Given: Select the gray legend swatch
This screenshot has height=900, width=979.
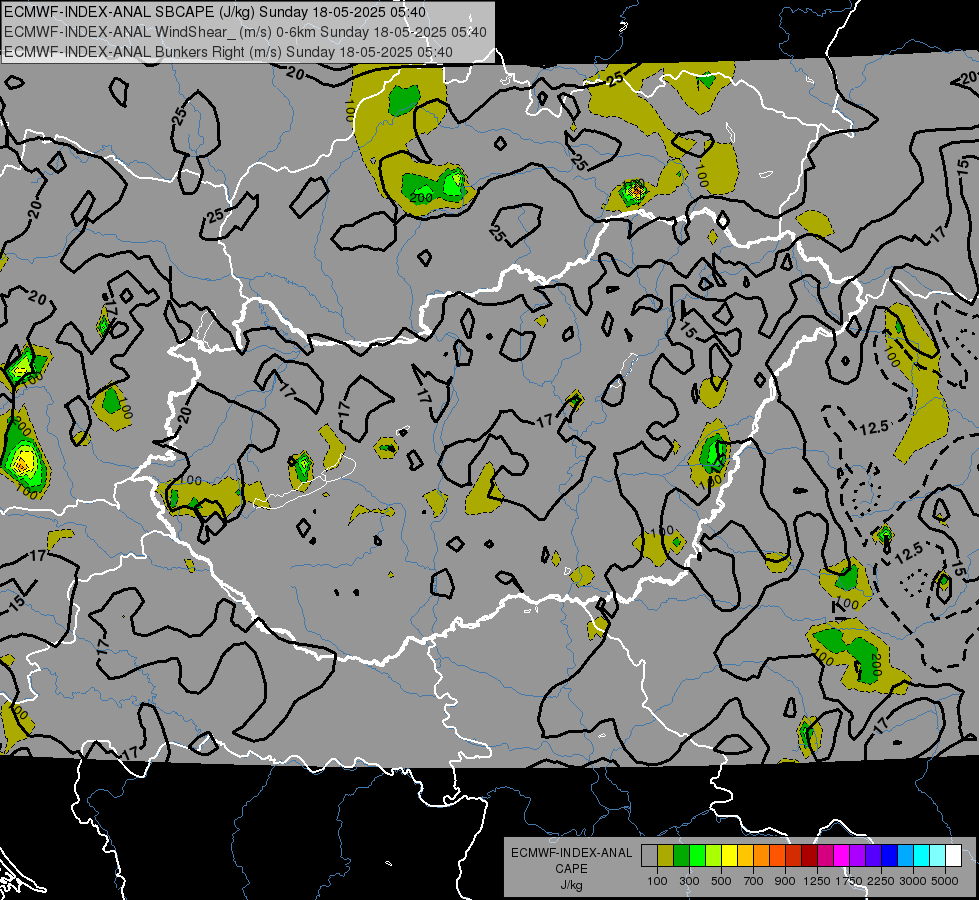Looking at the screenshot, I should (649, 856).
